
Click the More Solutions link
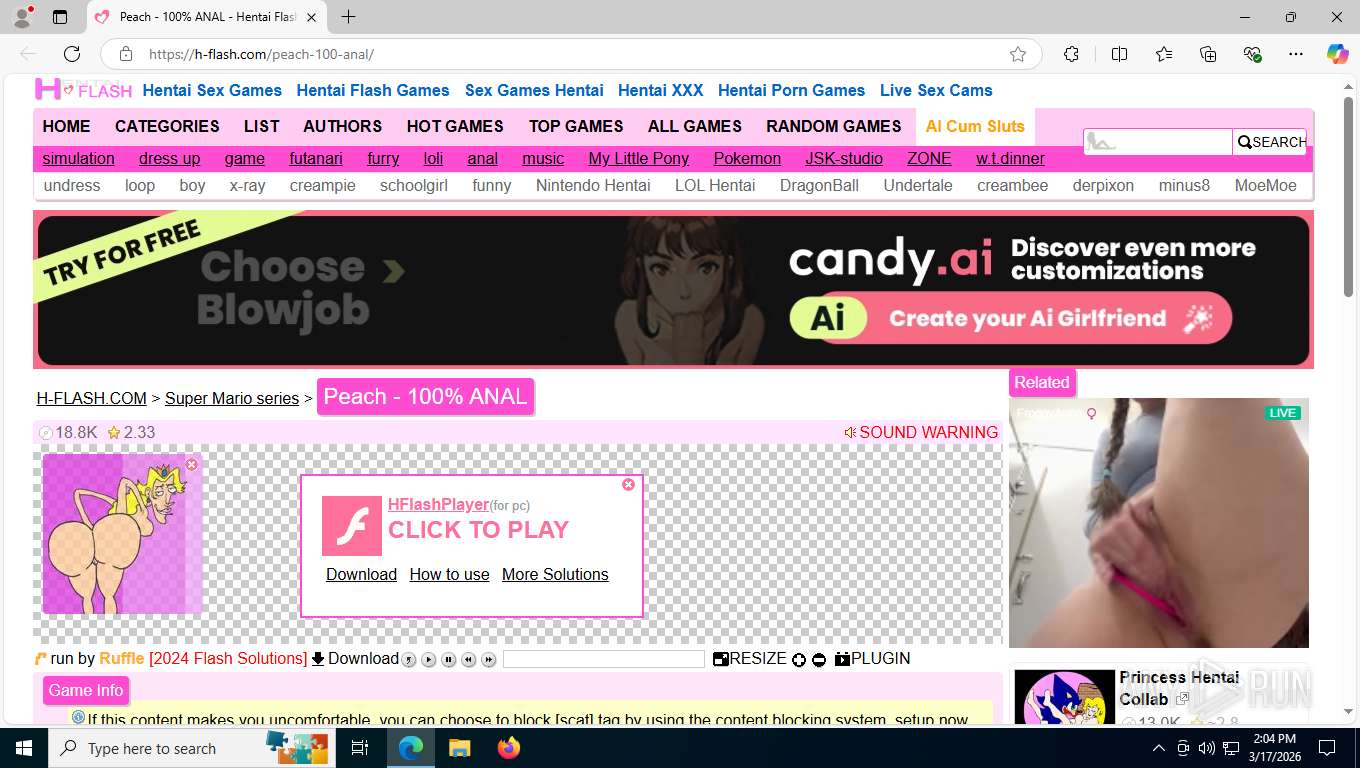[x=555, y=574]
